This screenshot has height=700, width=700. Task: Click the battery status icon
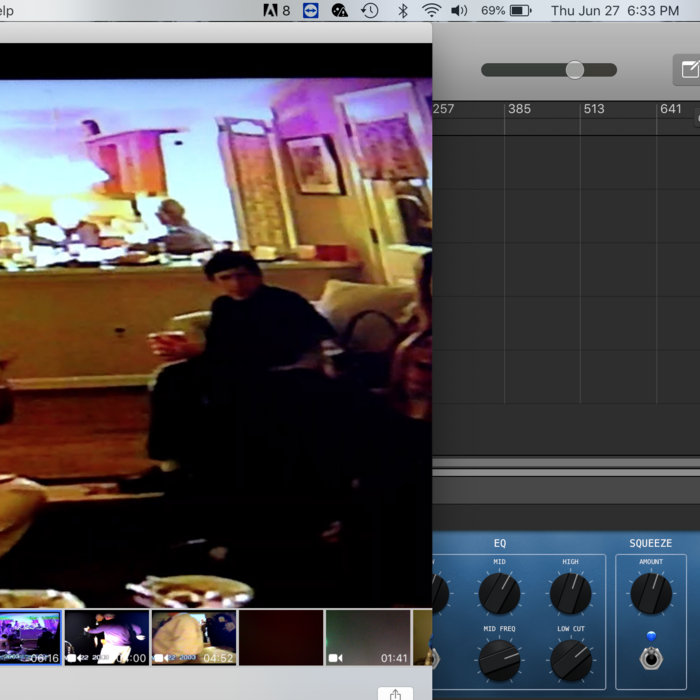pos(520,10)
